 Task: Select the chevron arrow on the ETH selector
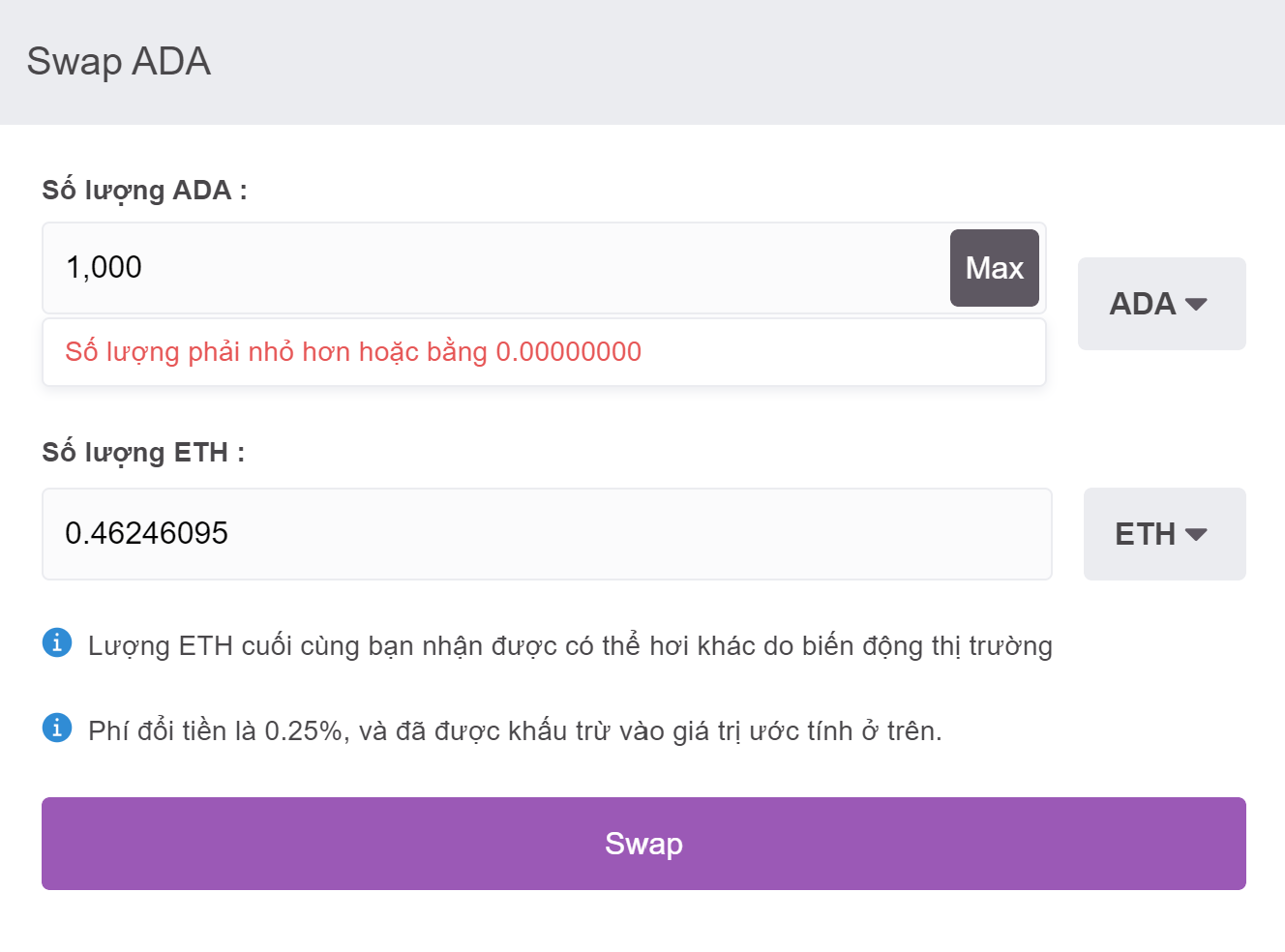click(x=1200, y=533)
